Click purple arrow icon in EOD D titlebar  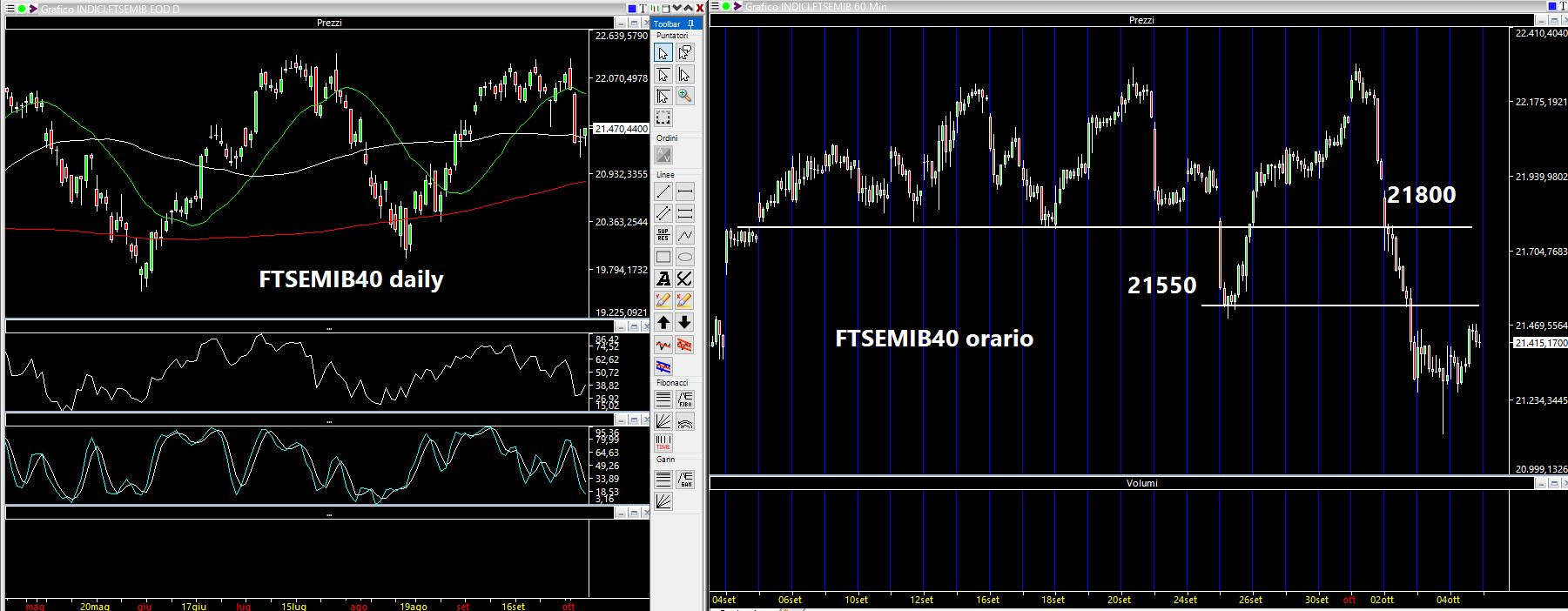tap(33, 10)
